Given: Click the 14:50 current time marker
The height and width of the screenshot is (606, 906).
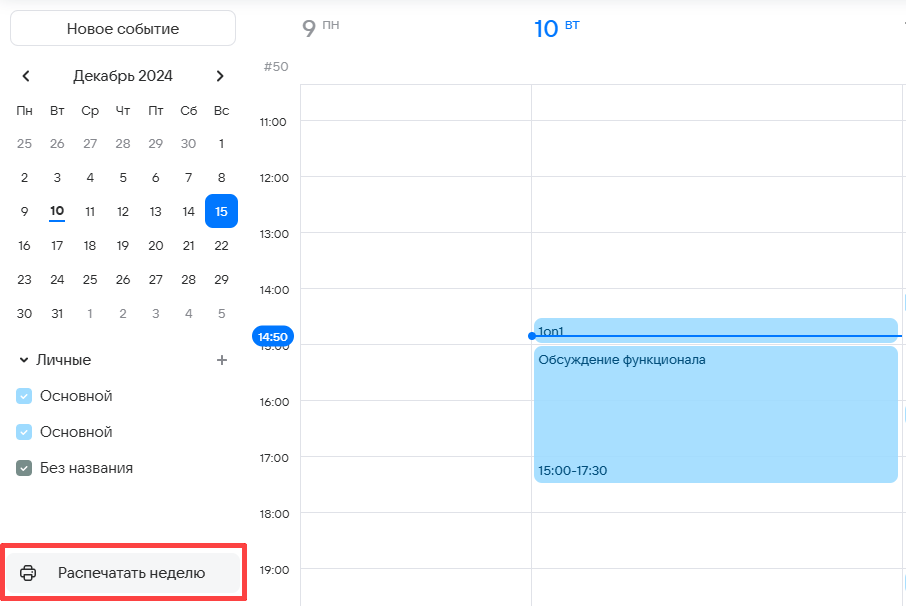Looking at the screenshot, I should (272, 337).
